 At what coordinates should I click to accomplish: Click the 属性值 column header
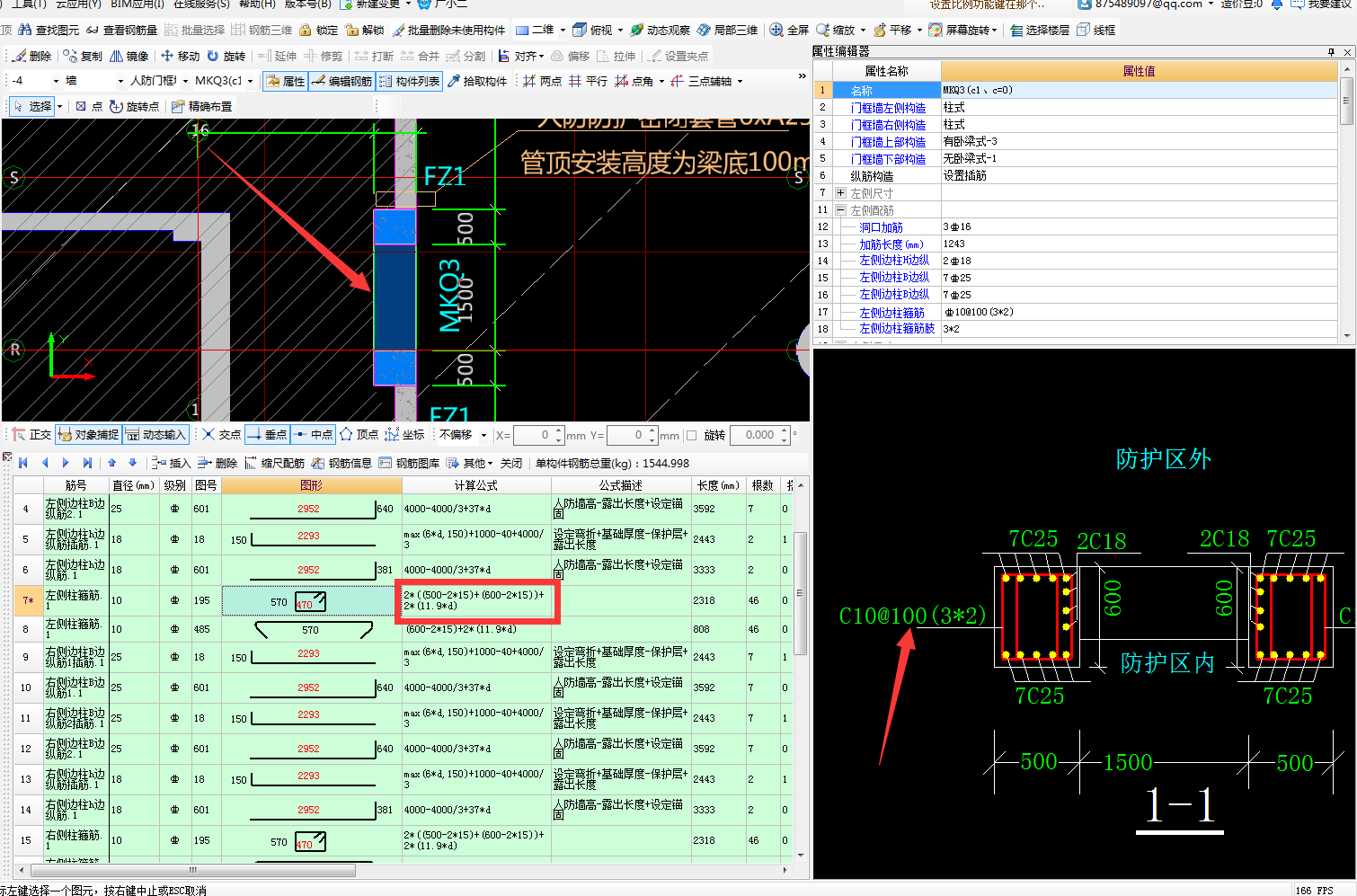tap(1139, 71)
